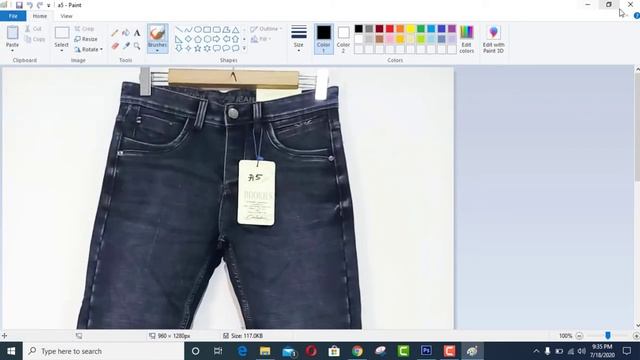Pick the green color swatch
Viewport: 640px width, 360px height.
tap(421, 29)
